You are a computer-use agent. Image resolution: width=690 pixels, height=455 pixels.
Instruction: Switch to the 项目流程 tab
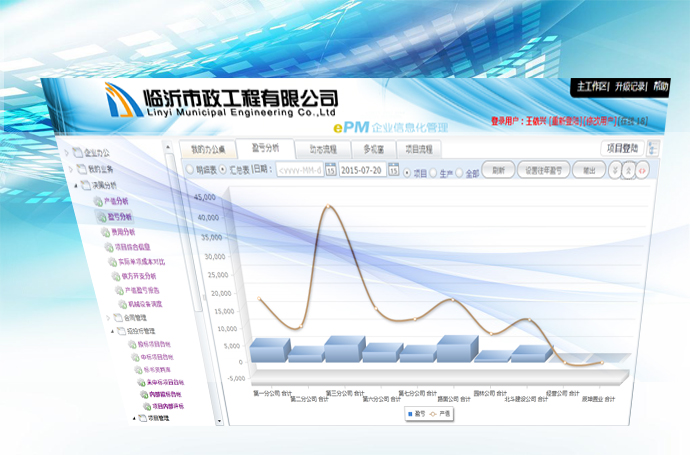[x=418, y=149]
